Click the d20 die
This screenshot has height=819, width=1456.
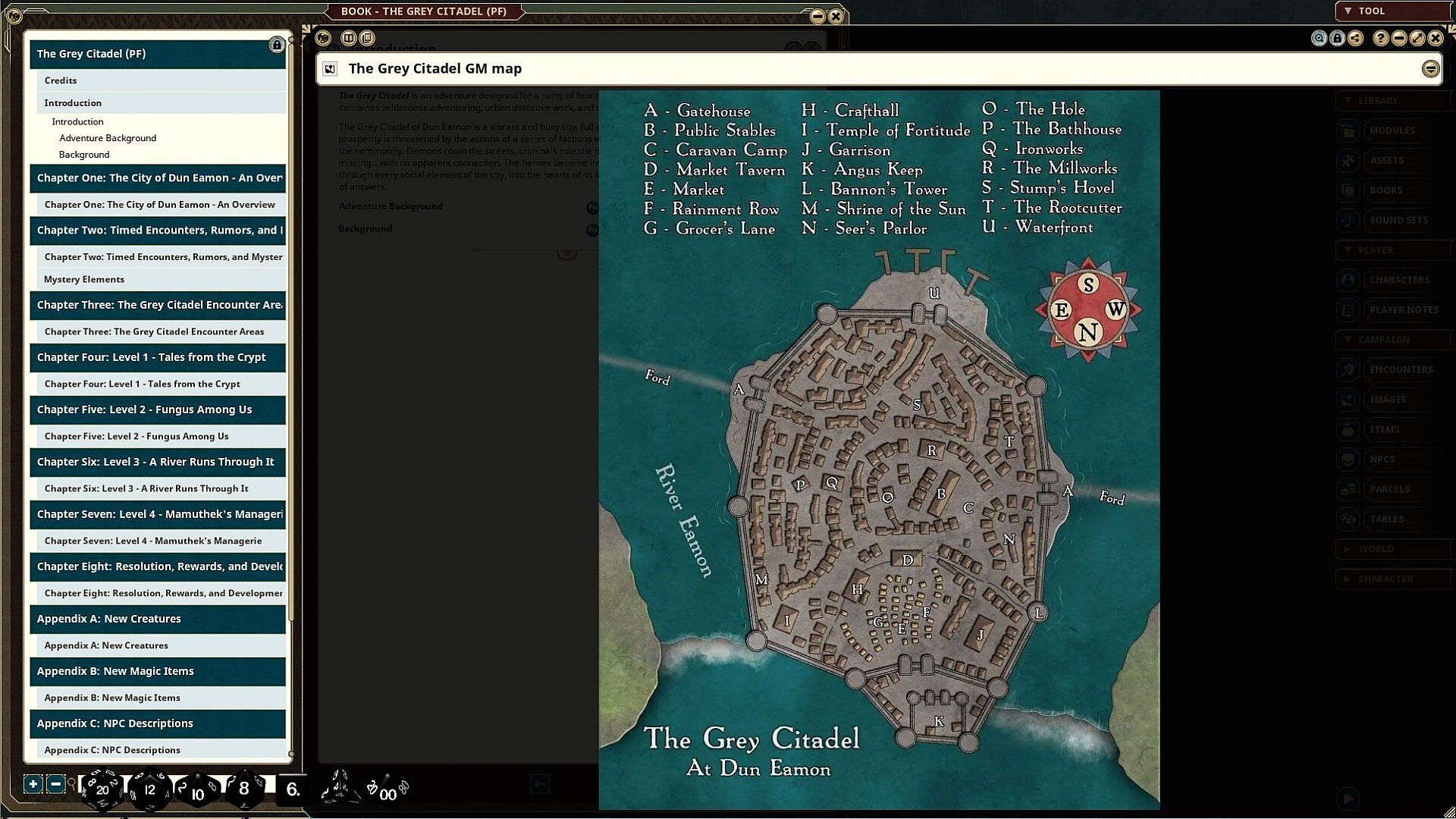(x=102, y=789)
